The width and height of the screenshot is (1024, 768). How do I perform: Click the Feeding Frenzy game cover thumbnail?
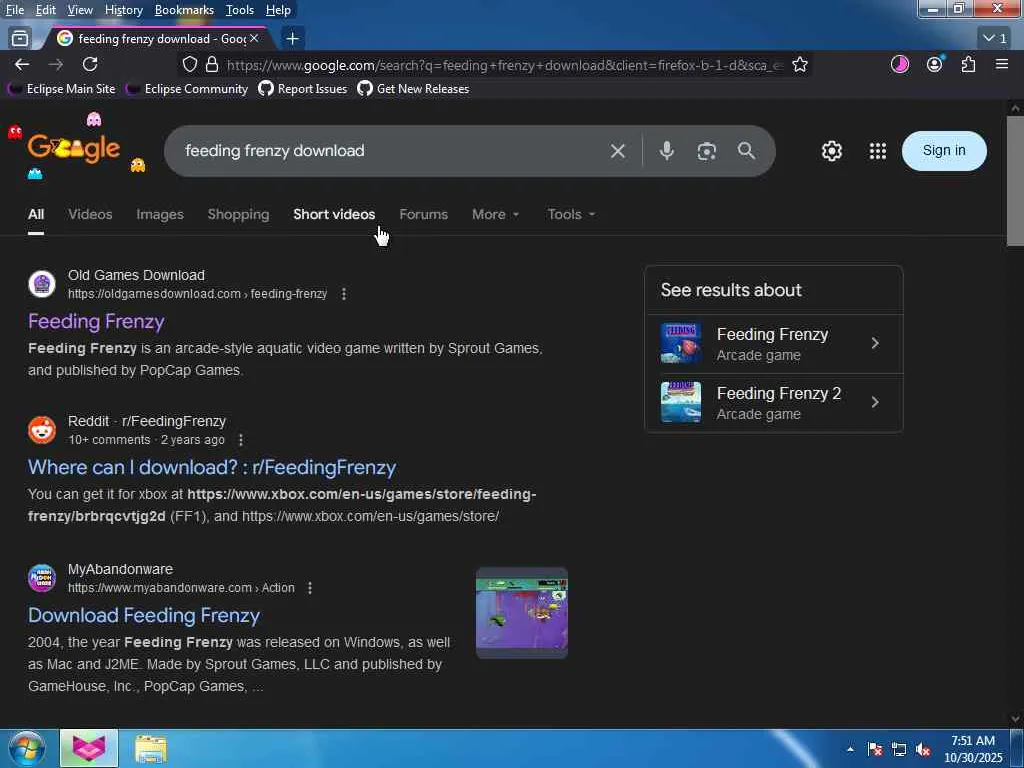[x=680, y=344]
